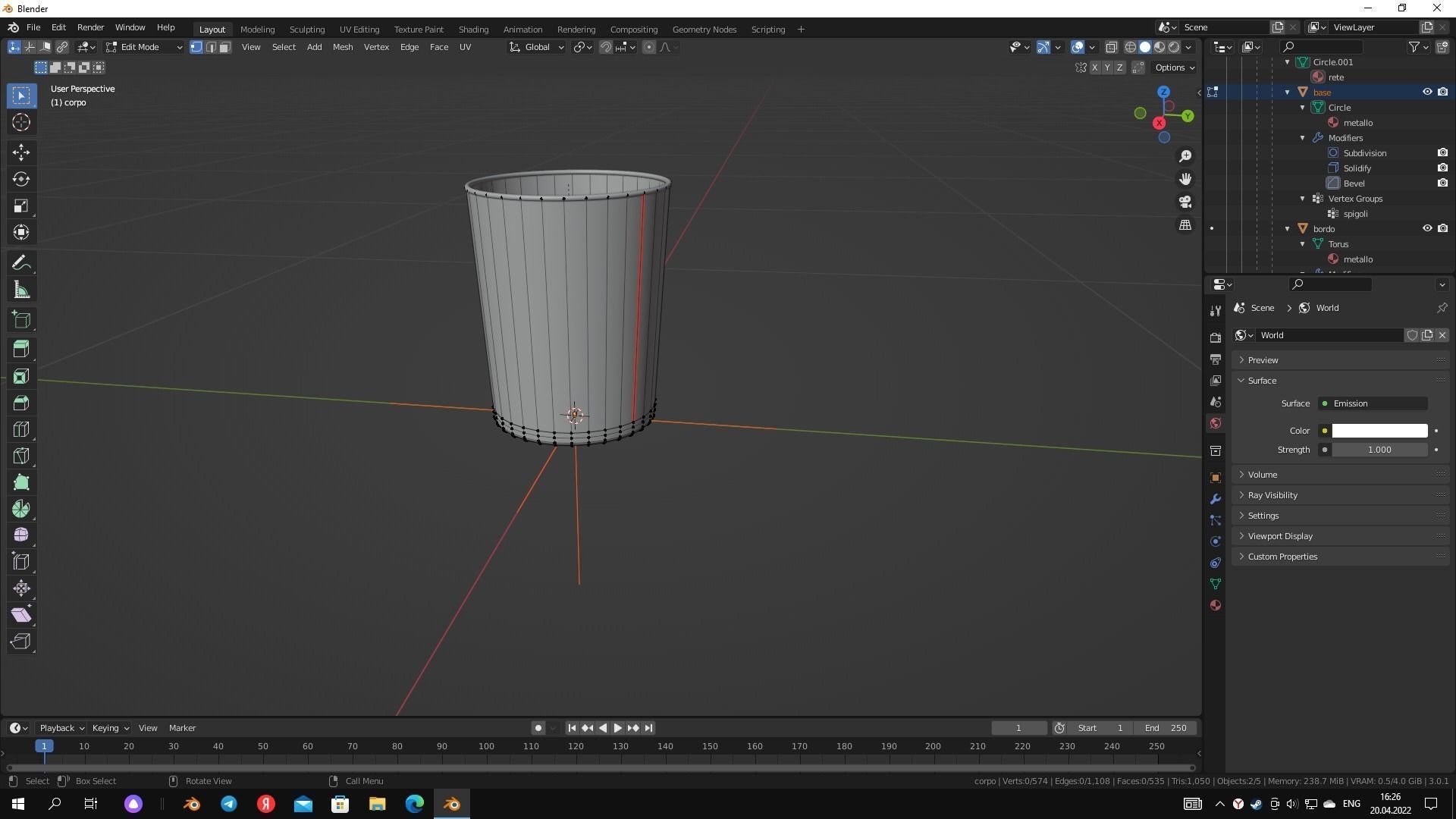Select the Edge Slide tool

(21, 562)
